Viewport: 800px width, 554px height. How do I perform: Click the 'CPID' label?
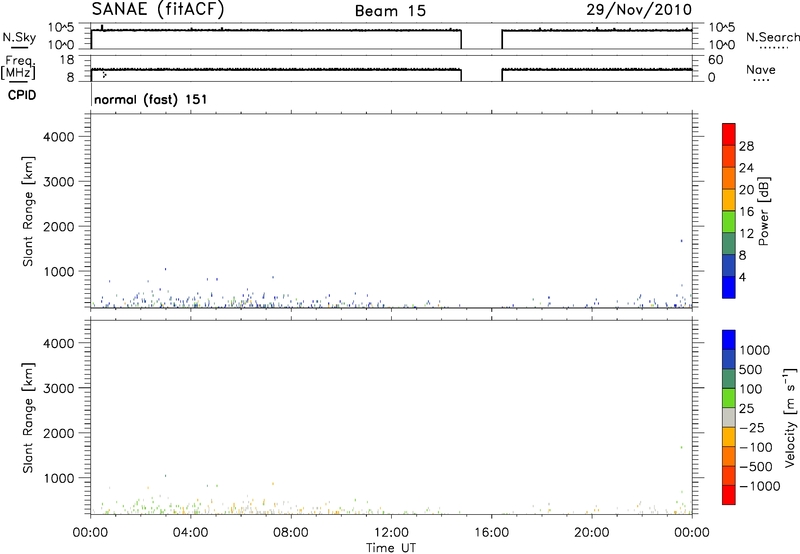(x=22, y=95)
